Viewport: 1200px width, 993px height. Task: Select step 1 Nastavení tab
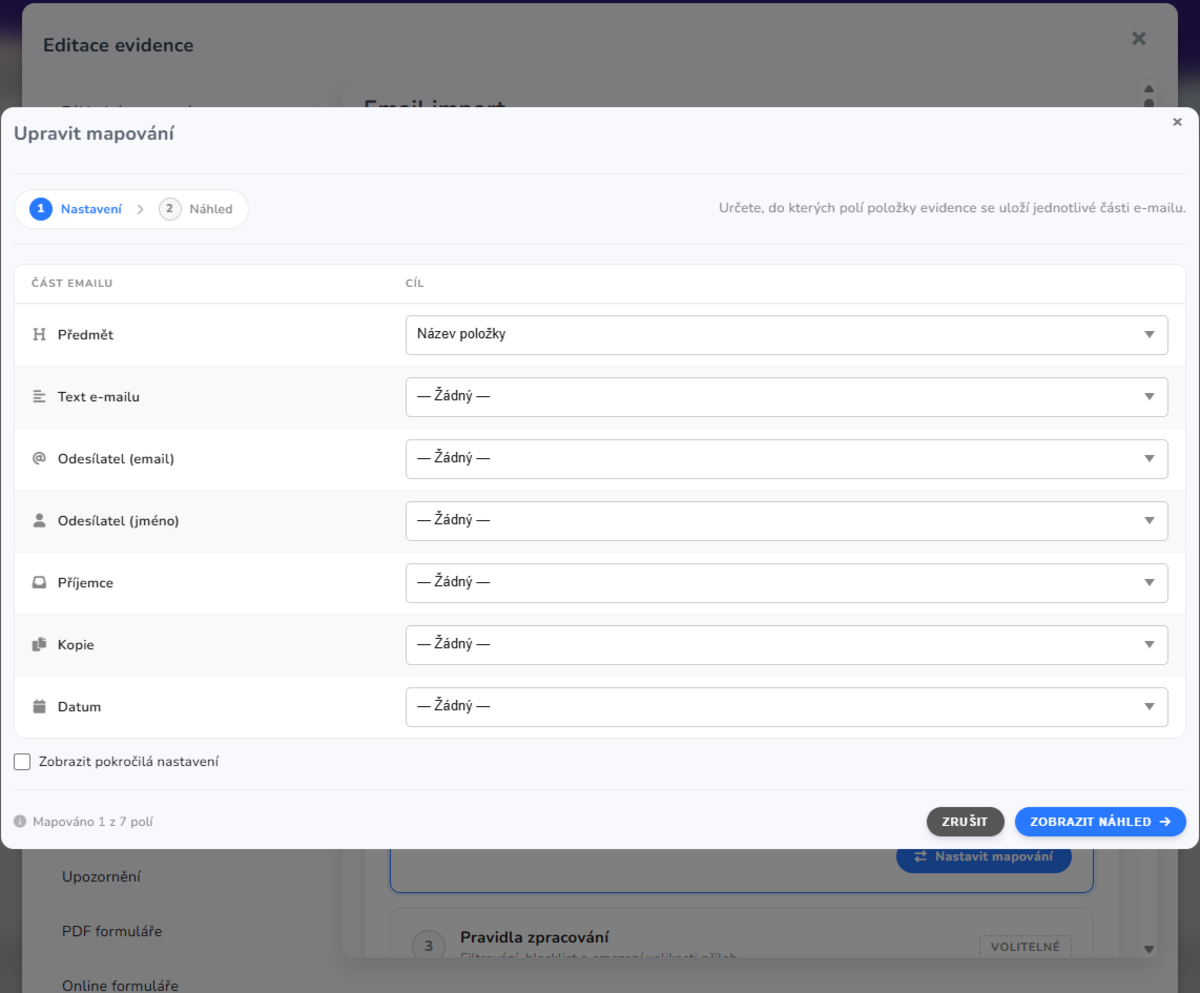click(77, 209)
